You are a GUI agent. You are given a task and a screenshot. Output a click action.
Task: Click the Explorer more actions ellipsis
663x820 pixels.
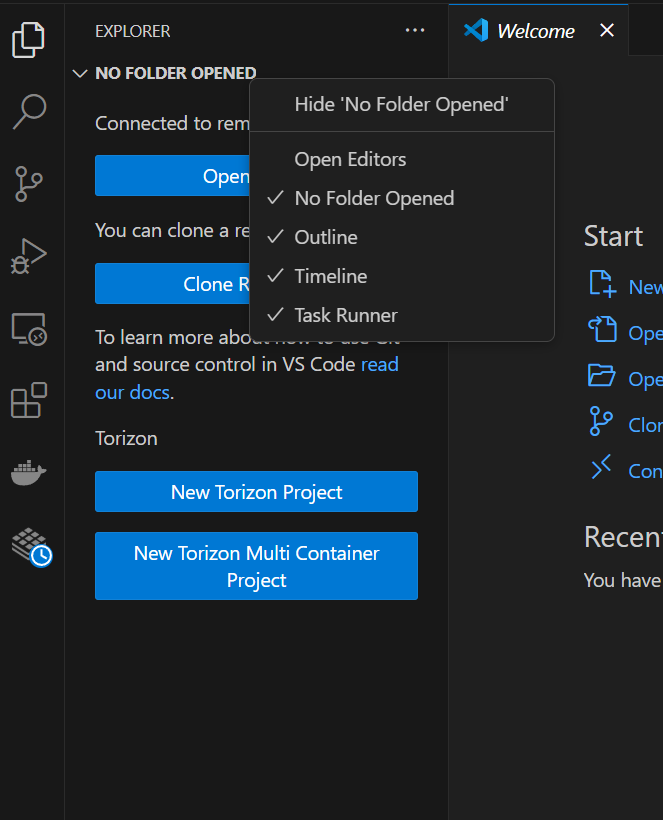pos(415,30)
